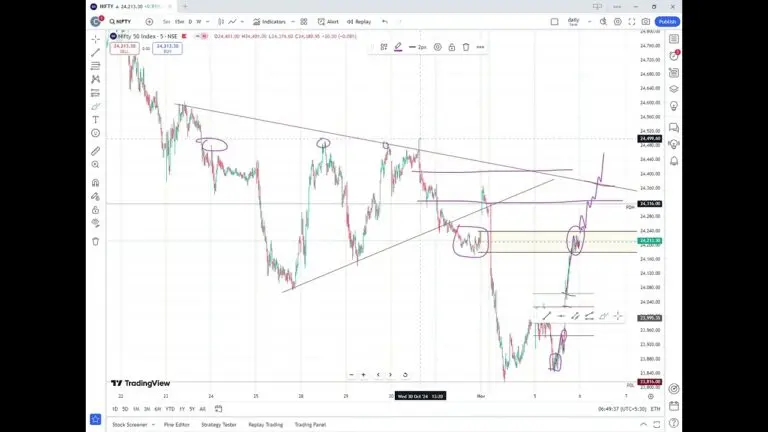The width and height of the screenshot is (768, 432).
Task: Select the text annotation tool
Action: click(96, 120)
